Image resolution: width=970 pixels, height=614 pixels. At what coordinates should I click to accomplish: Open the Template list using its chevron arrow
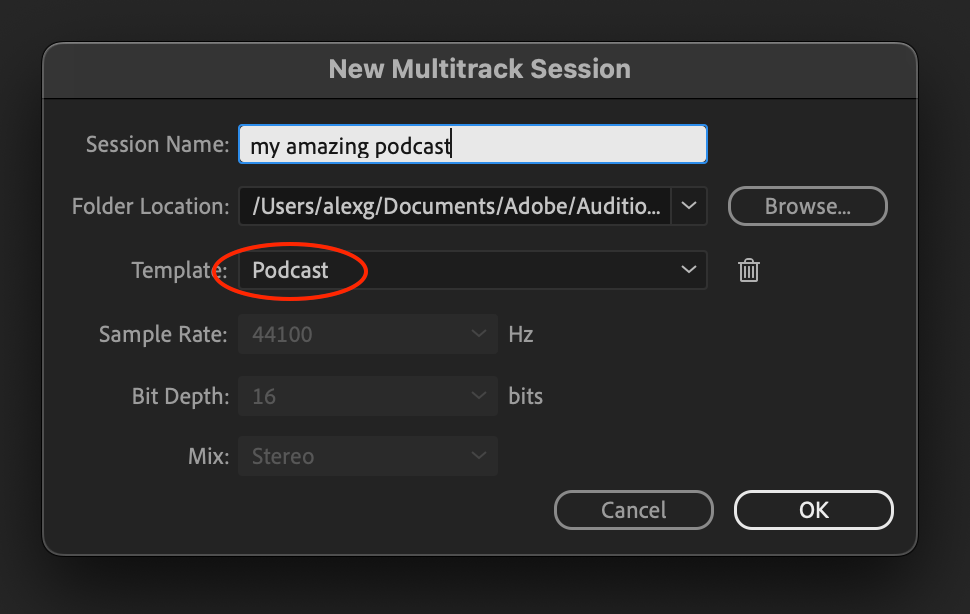[x=688, y=270]
